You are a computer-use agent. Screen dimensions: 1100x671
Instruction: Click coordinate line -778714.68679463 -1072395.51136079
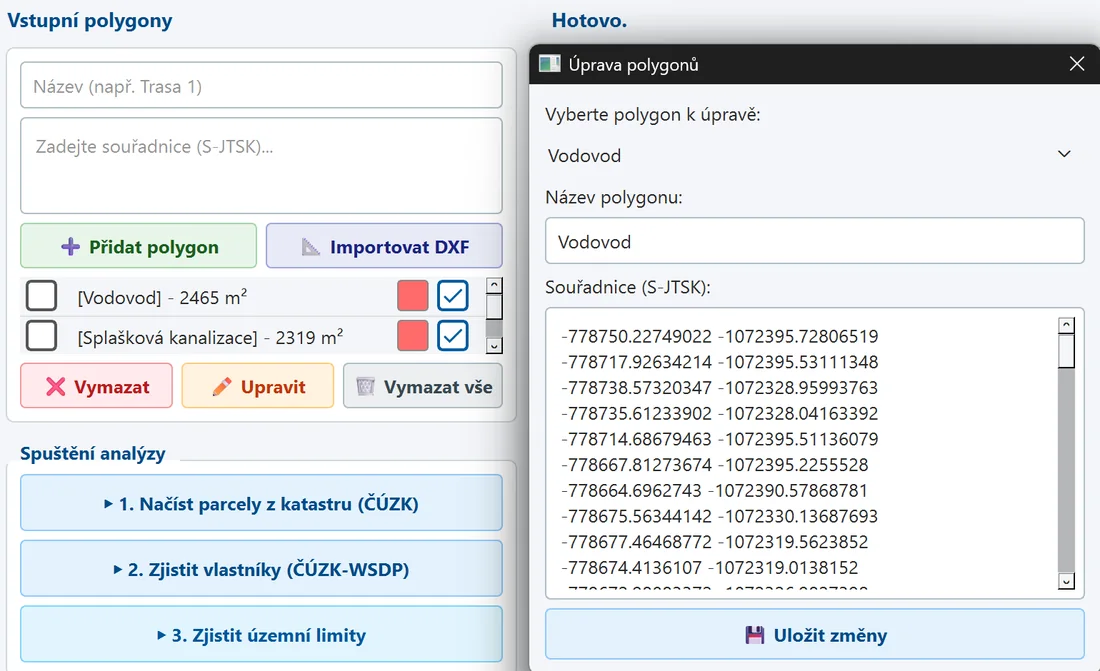[720, 439]
